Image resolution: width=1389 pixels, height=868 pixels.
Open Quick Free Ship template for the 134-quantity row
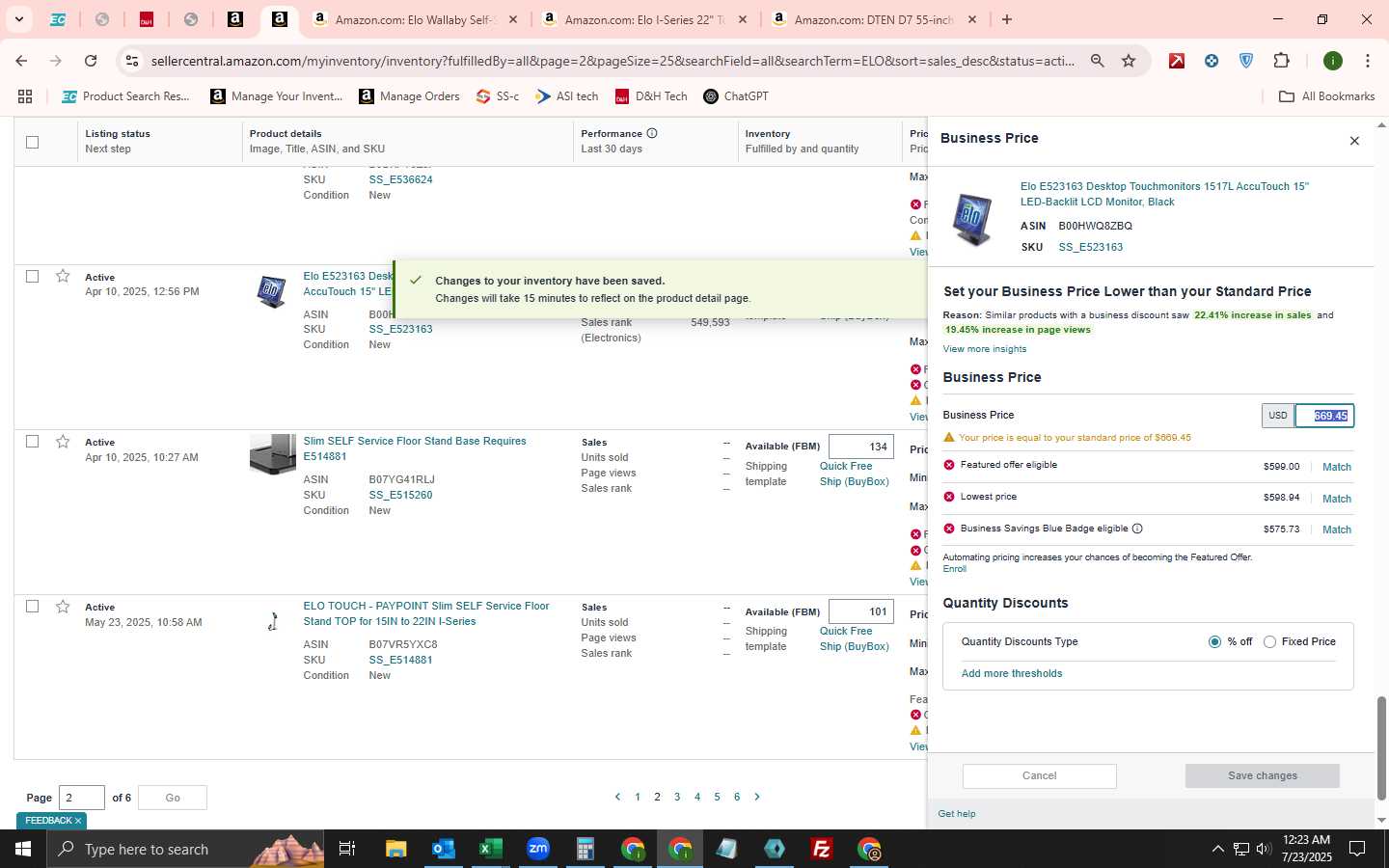pos(854,474)
